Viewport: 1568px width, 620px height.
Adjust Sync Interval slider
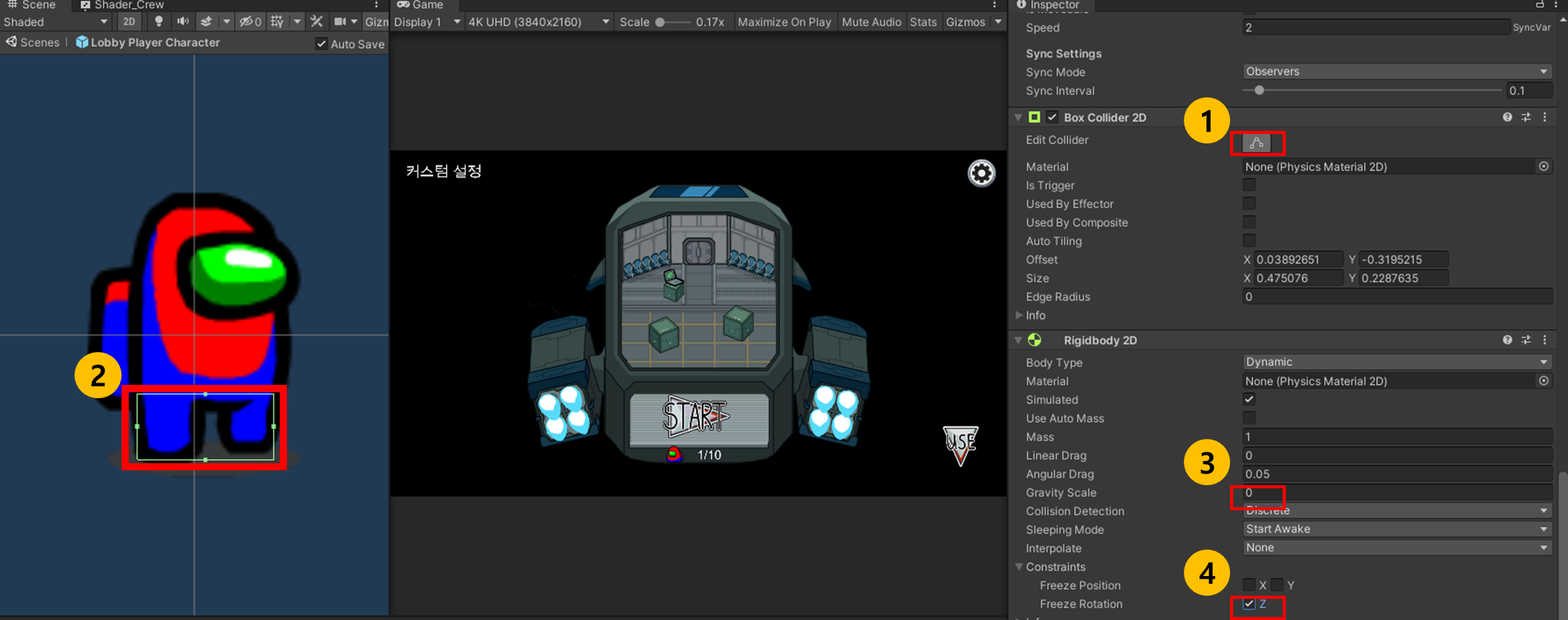(x=1259, y=90)
